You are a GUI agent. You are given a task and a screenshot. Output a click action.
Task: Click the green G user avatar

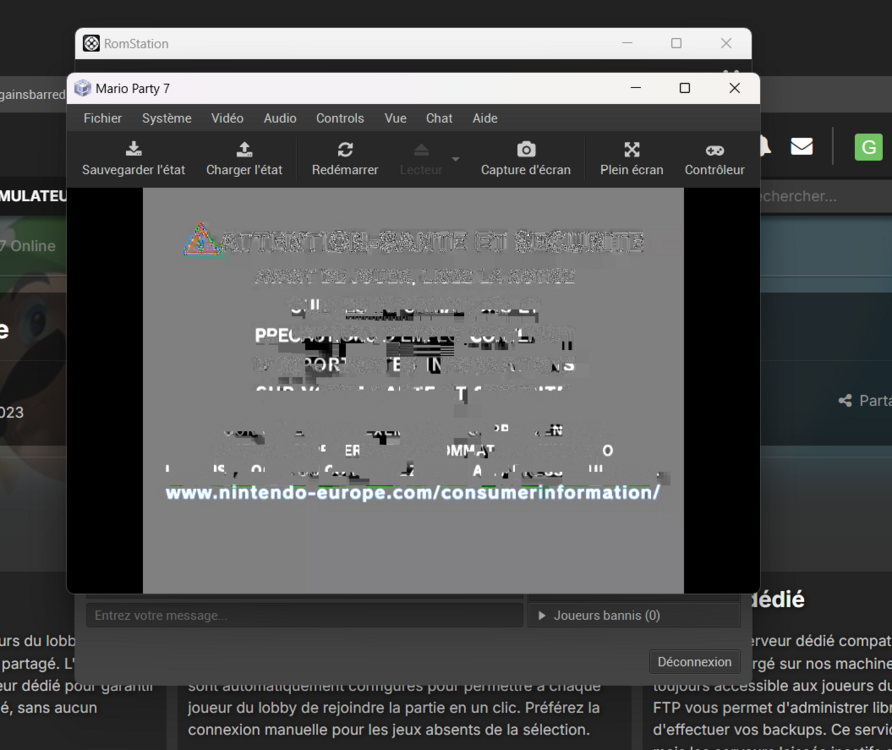click(868, 147)
